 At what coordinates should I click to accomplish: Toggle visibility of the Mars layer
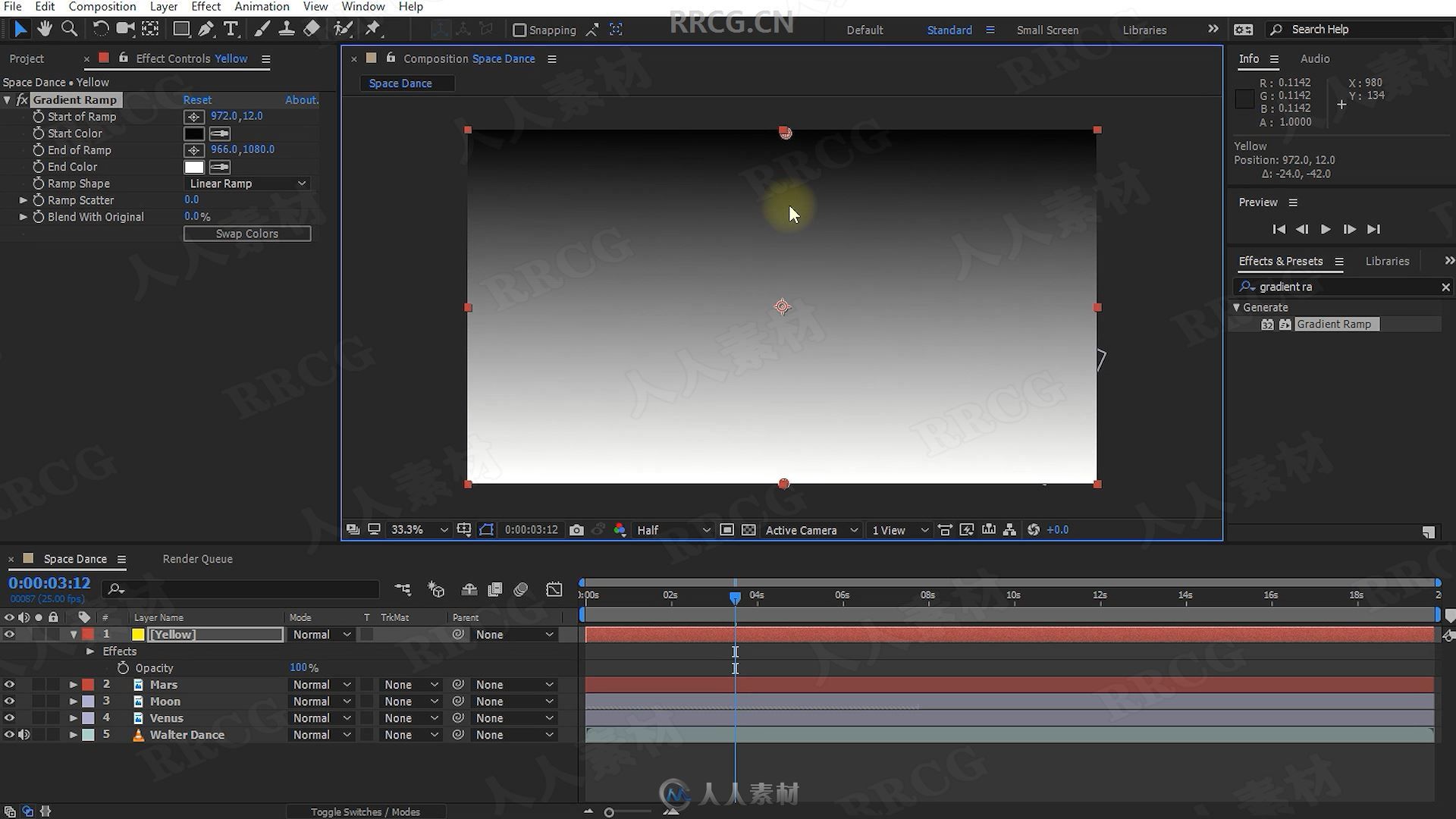tap(9, 684)
